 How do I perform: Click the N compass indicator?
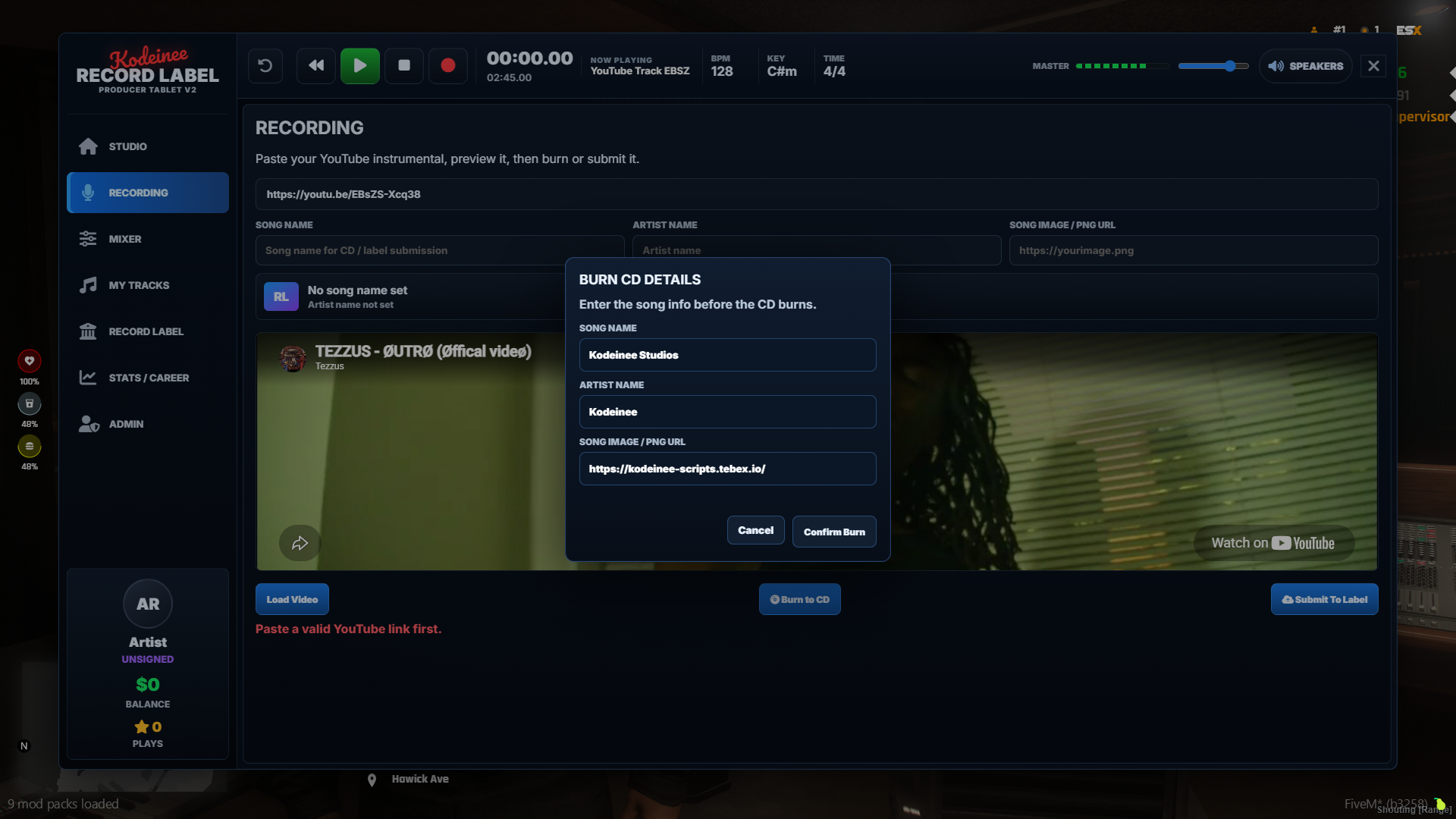(x=24, y=746)
